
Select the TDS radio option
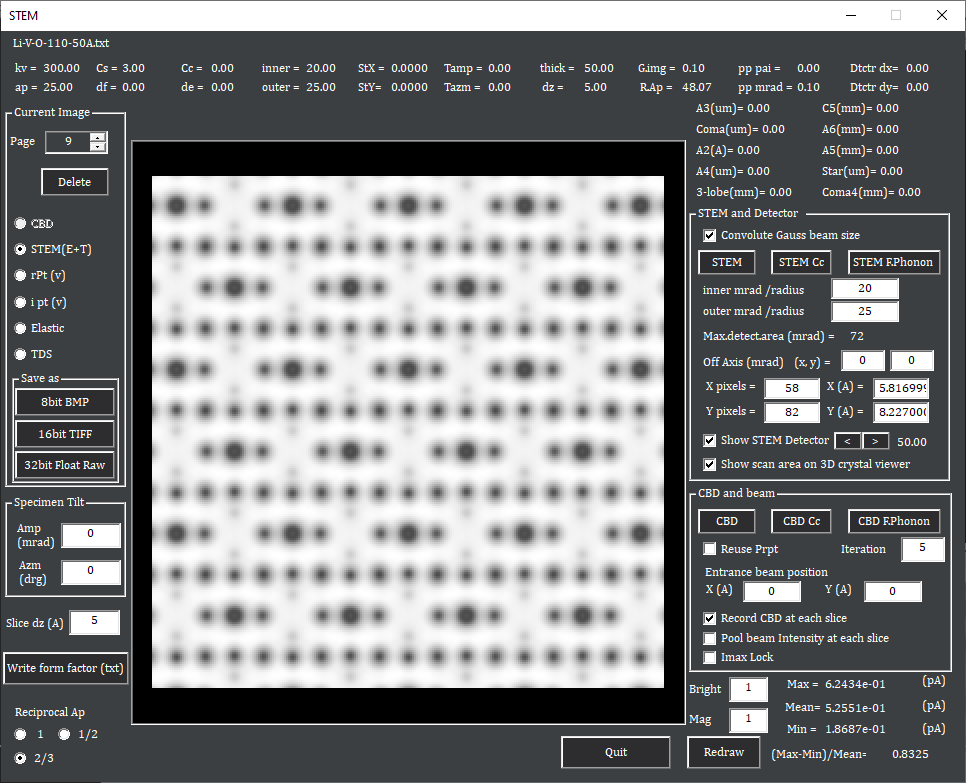click(x=20, y=354)
